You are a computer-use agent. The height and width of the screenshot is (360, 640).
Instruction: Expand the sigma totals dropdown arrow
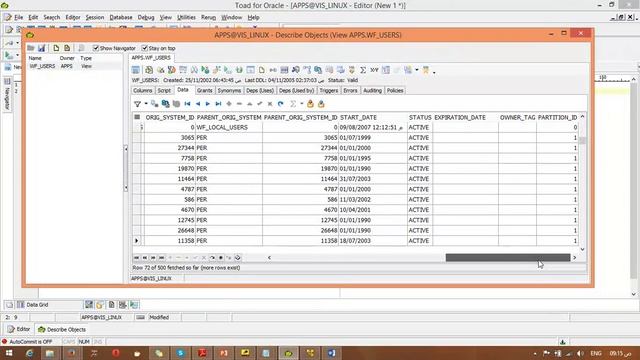coord(302,104)
